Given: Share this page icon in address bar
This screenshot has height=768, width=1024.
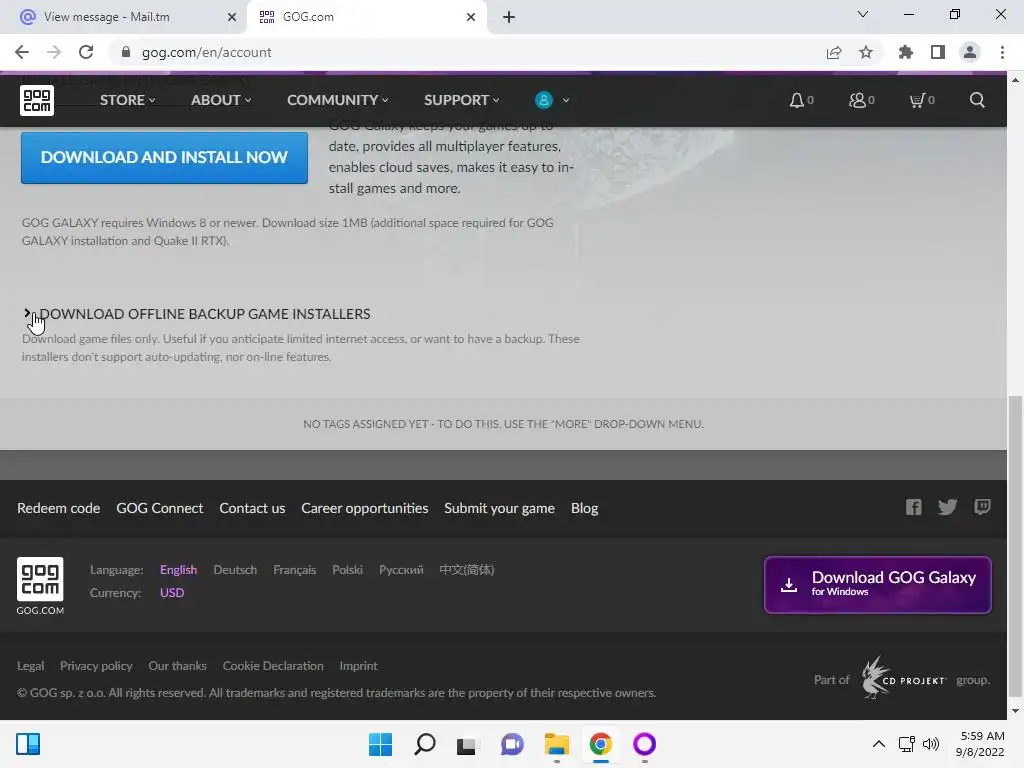Looking at the screenshot, I should (834, 52).
